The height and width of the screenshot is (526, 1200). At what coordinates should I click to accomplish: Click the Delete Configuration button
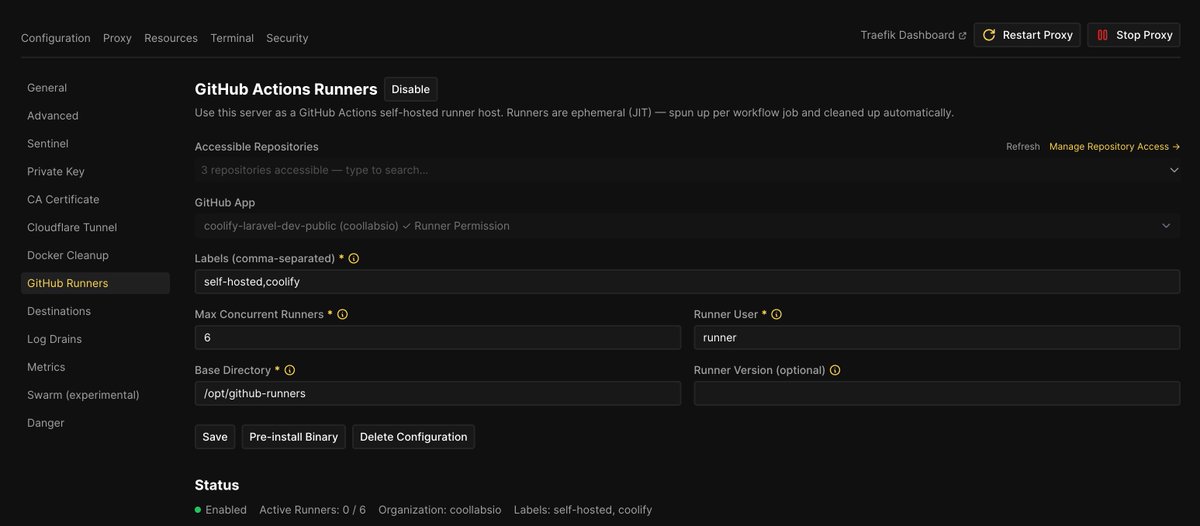tap(414, 437)
